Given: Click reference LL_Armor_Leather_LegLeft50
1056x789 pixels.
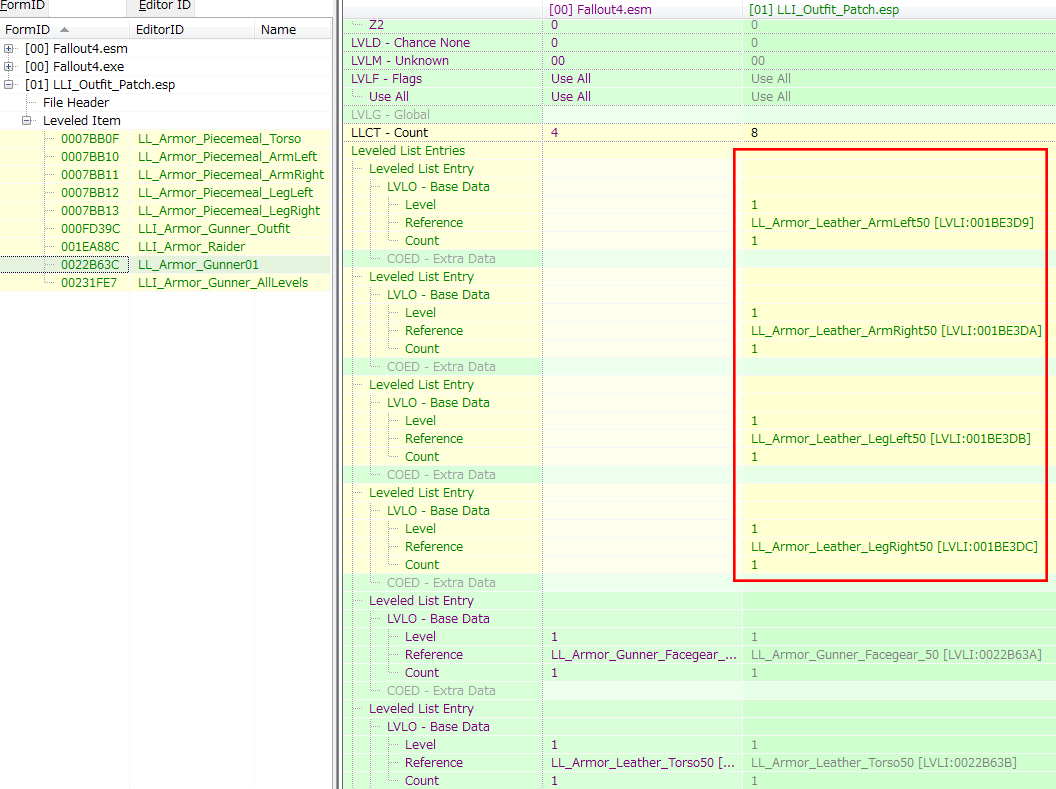Looking at the screenshot, I should click(x=890, y=439).
